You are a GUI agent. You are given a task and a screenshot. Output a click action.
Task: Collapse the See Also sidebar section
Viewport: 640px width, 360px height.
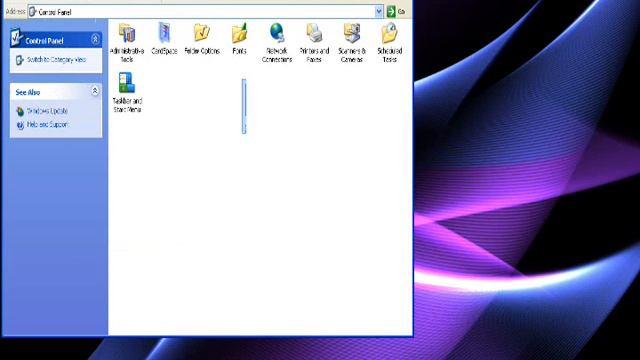click(95, 91)
